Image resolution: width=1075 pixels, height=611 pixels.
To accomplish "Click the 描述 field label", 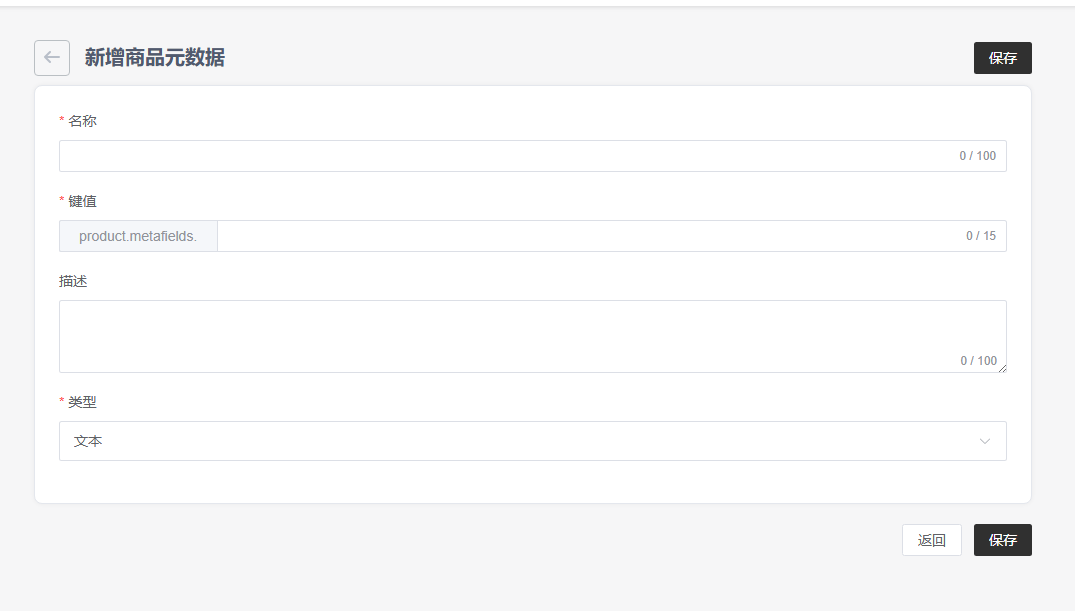I will tap(73, 281).
